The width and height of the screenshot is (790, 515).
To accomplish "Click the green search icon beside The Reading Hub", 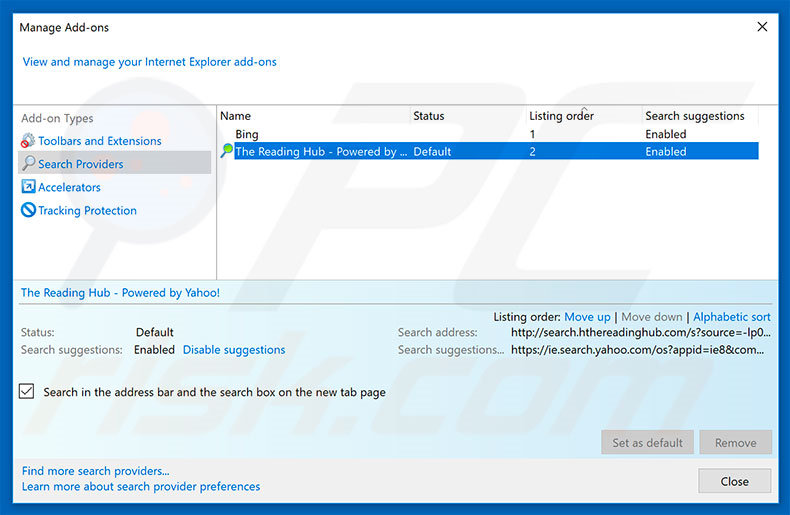I will click(227, 152).
